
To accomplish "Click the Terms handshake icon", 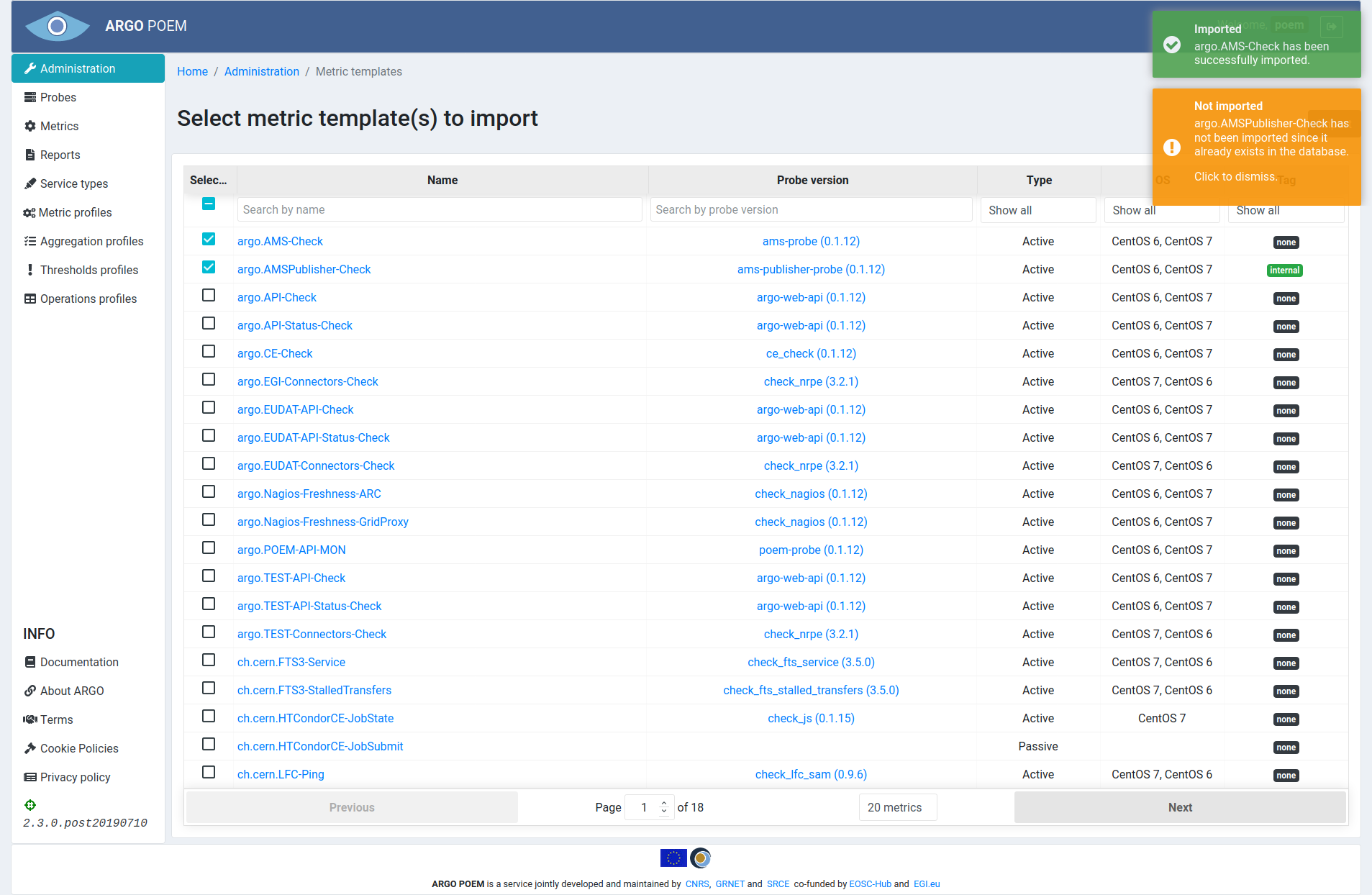I will coord(30,719).
